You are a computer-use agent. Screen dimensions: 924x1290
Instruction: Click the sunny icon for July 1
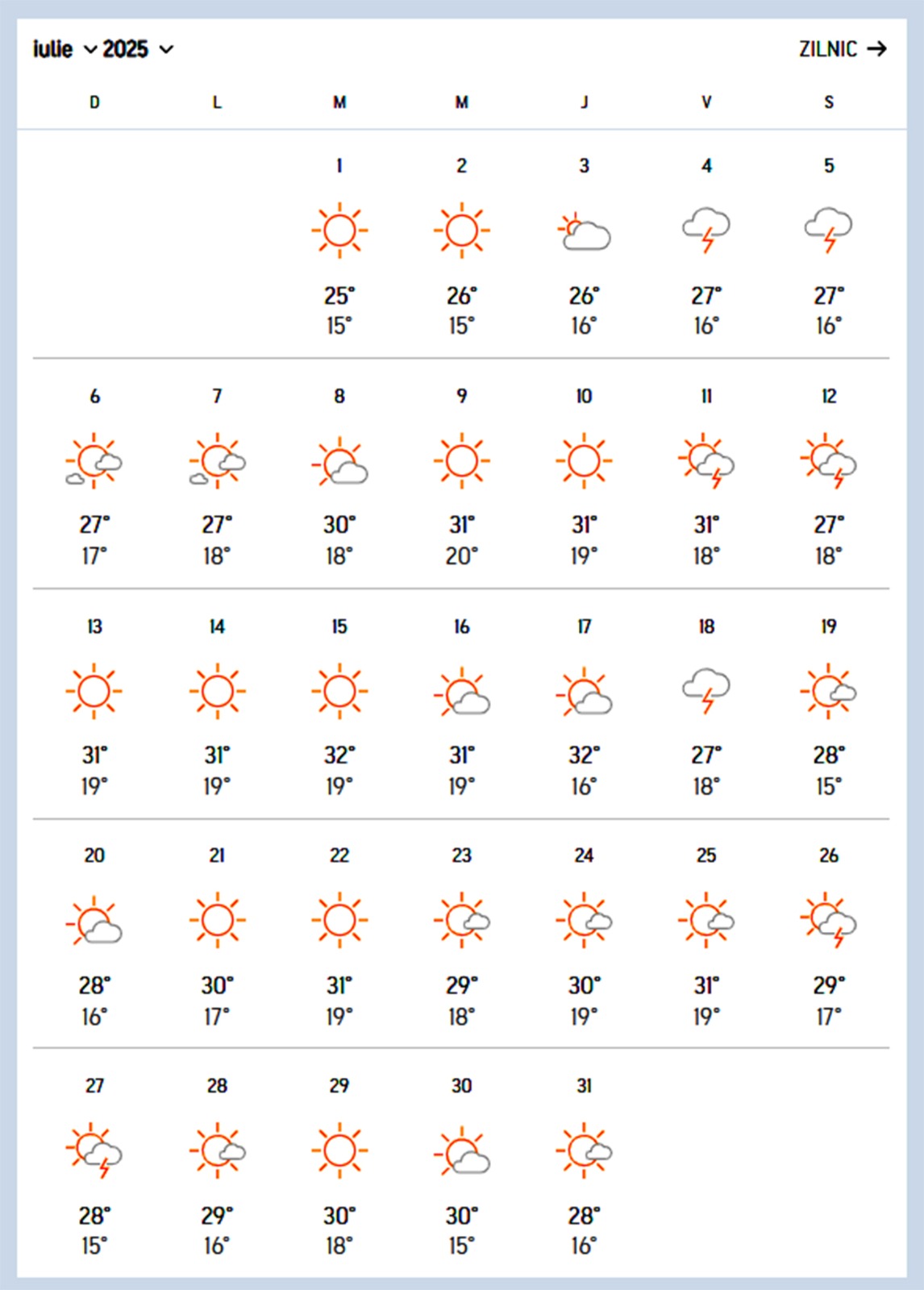click(x=339, y=231)
